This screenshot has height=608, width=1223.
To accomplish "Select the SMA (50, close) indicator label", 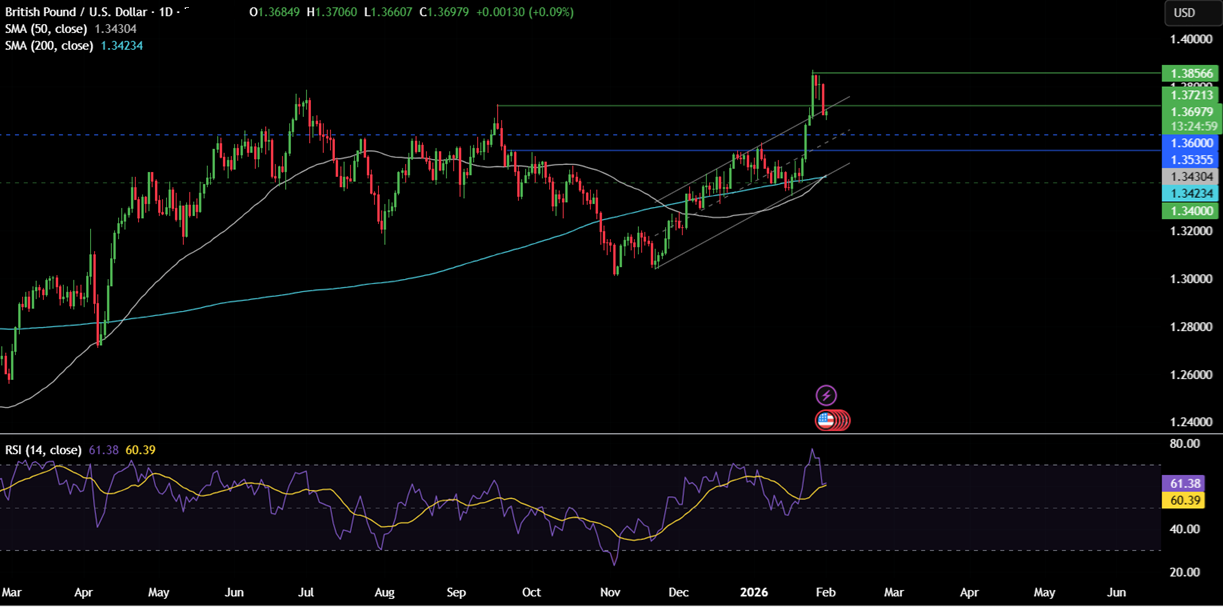I will click(47, 29).
